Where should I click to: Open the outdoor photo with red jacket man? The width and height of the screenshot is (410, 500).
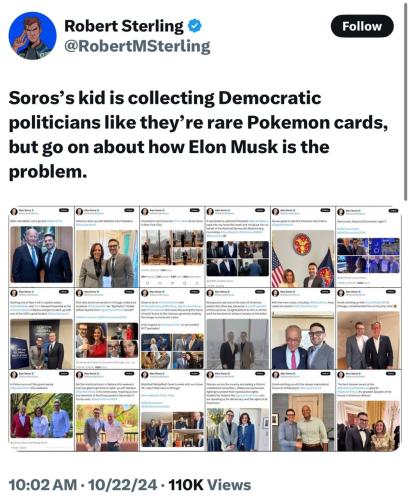click(x=42, y=415)
